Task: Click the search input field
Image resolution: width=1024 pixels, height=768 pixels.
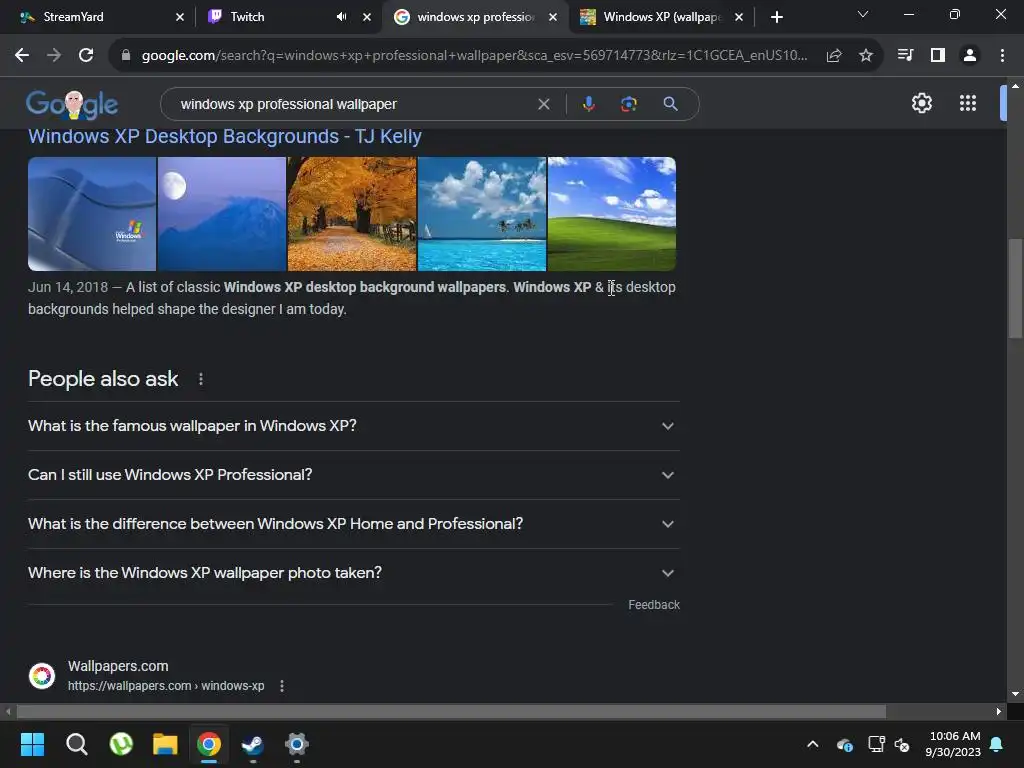Action: pyautogui.click(x=353, y=104)
